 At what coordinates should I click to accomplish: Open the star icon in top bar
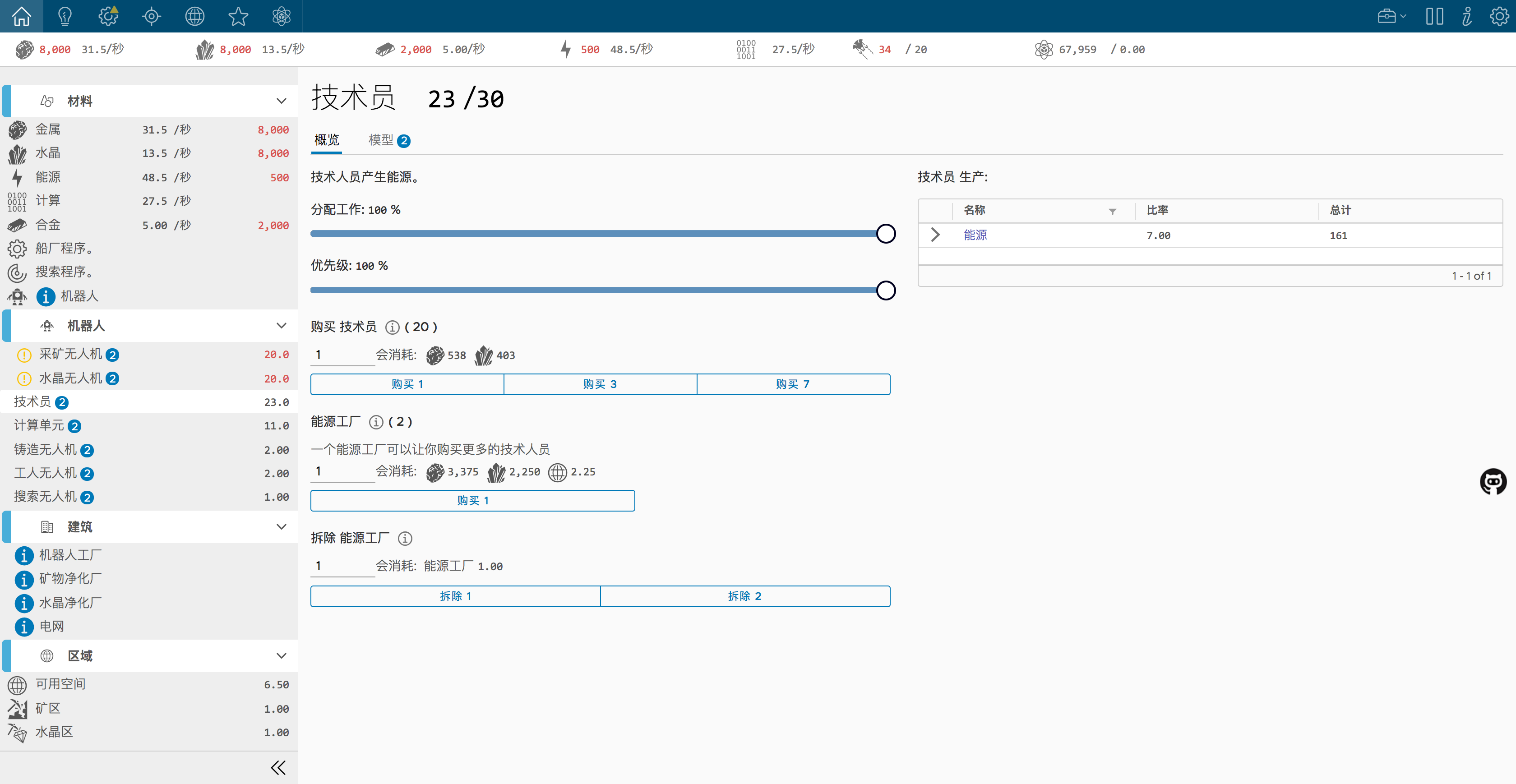click(238, 16)
